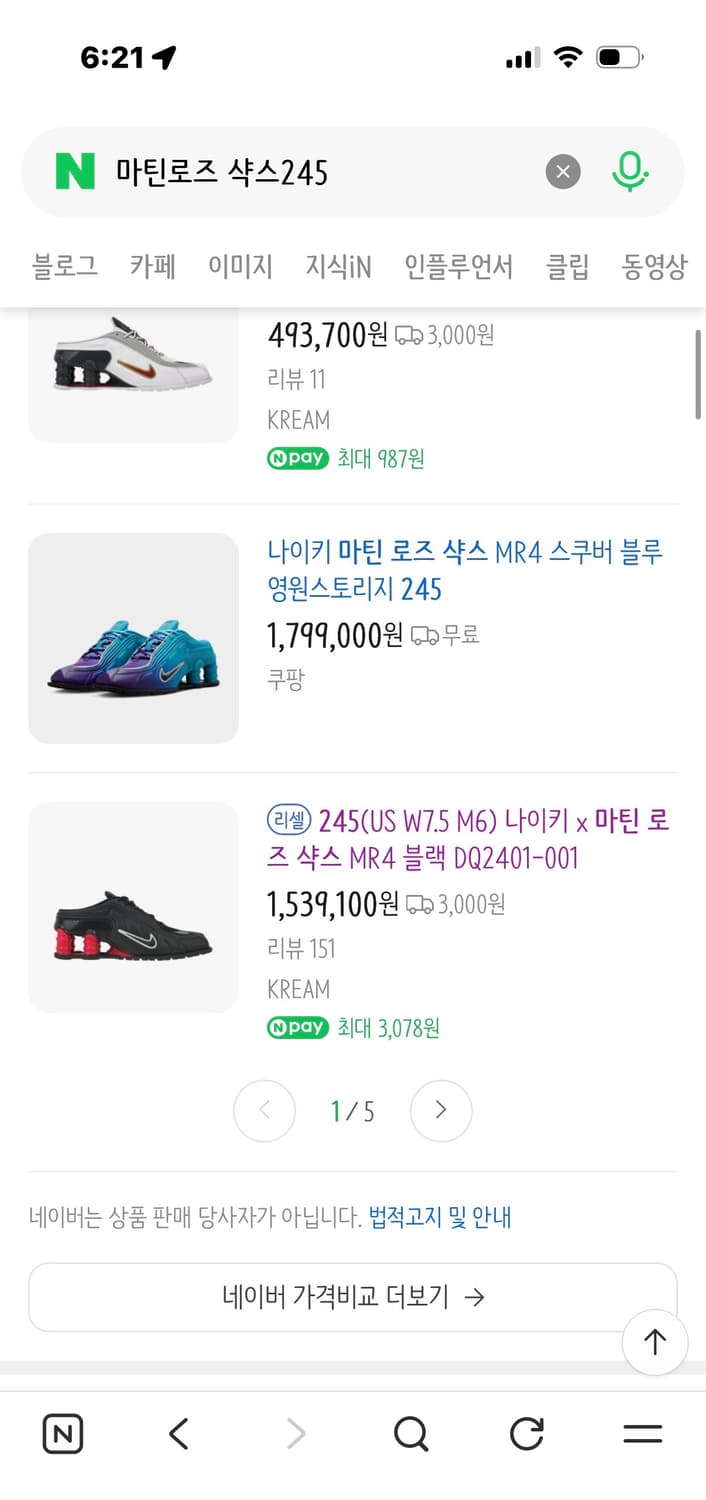Open the hamburger menu in the bottom bar
The image size is (706, 1500).
point(641,1434)
